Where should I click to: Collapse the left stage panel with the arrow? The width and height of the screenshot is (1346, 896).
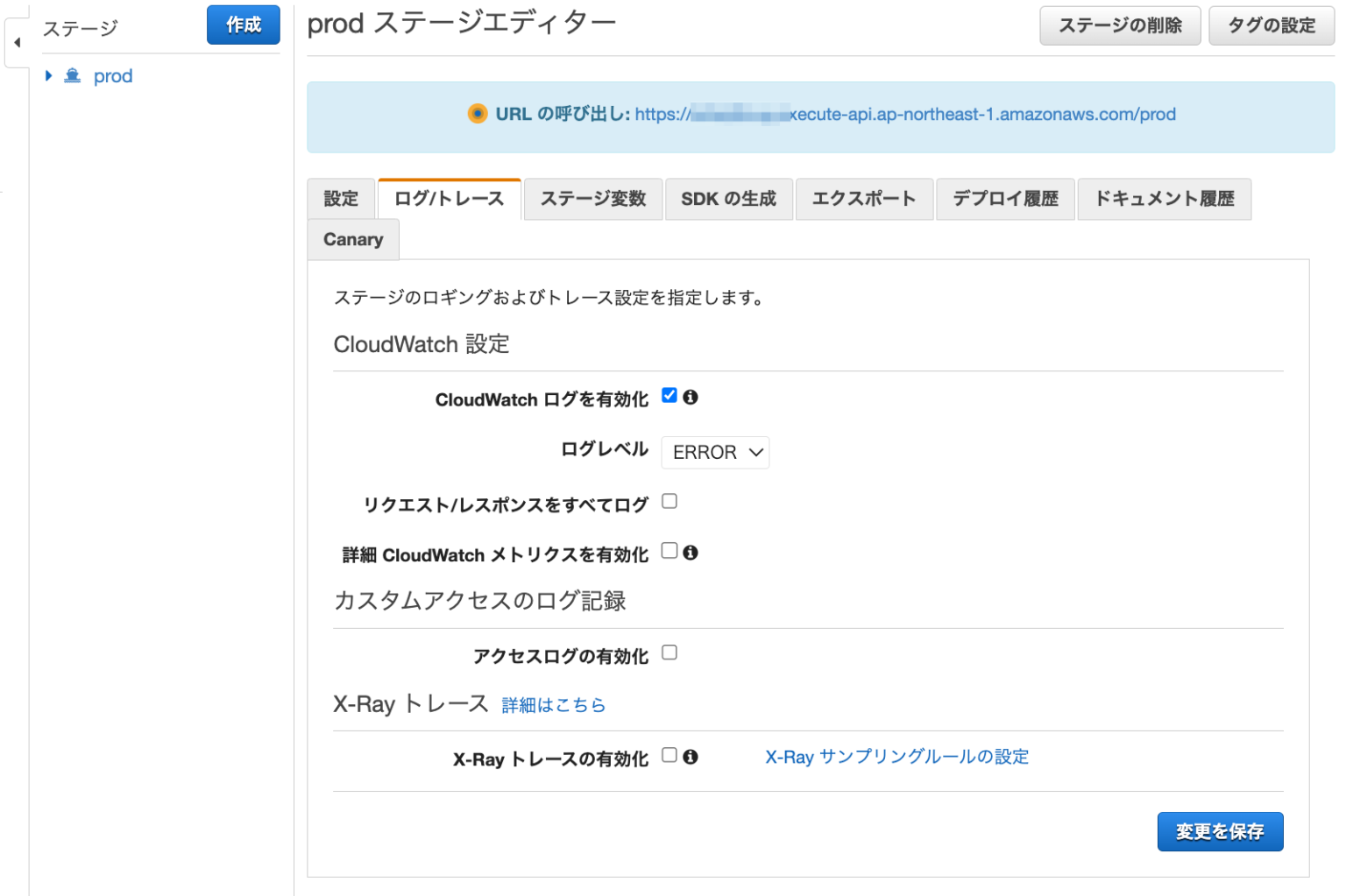[x=16, y=41]
